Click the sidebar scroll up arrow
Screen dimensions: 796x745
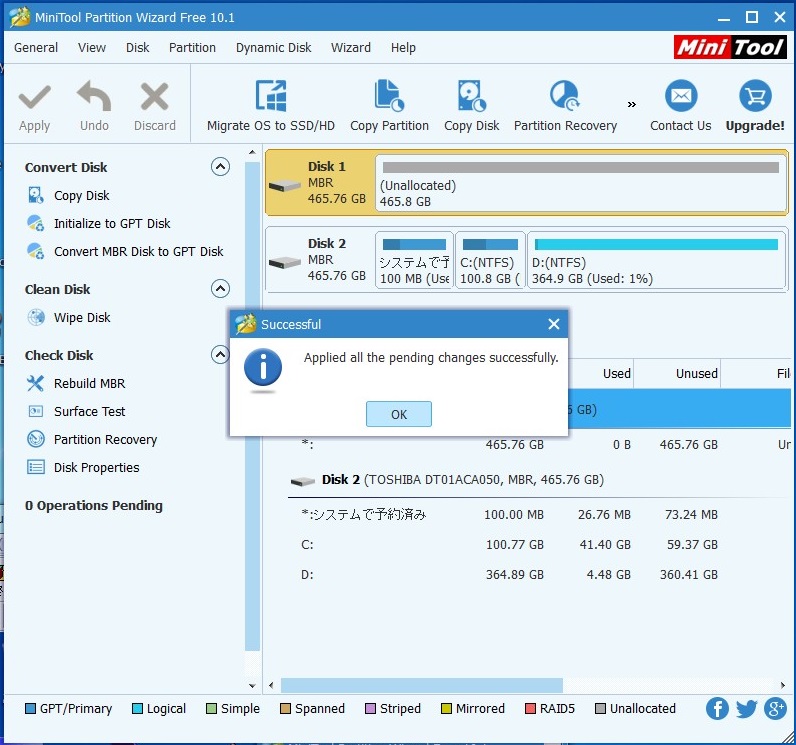(252, 152)
